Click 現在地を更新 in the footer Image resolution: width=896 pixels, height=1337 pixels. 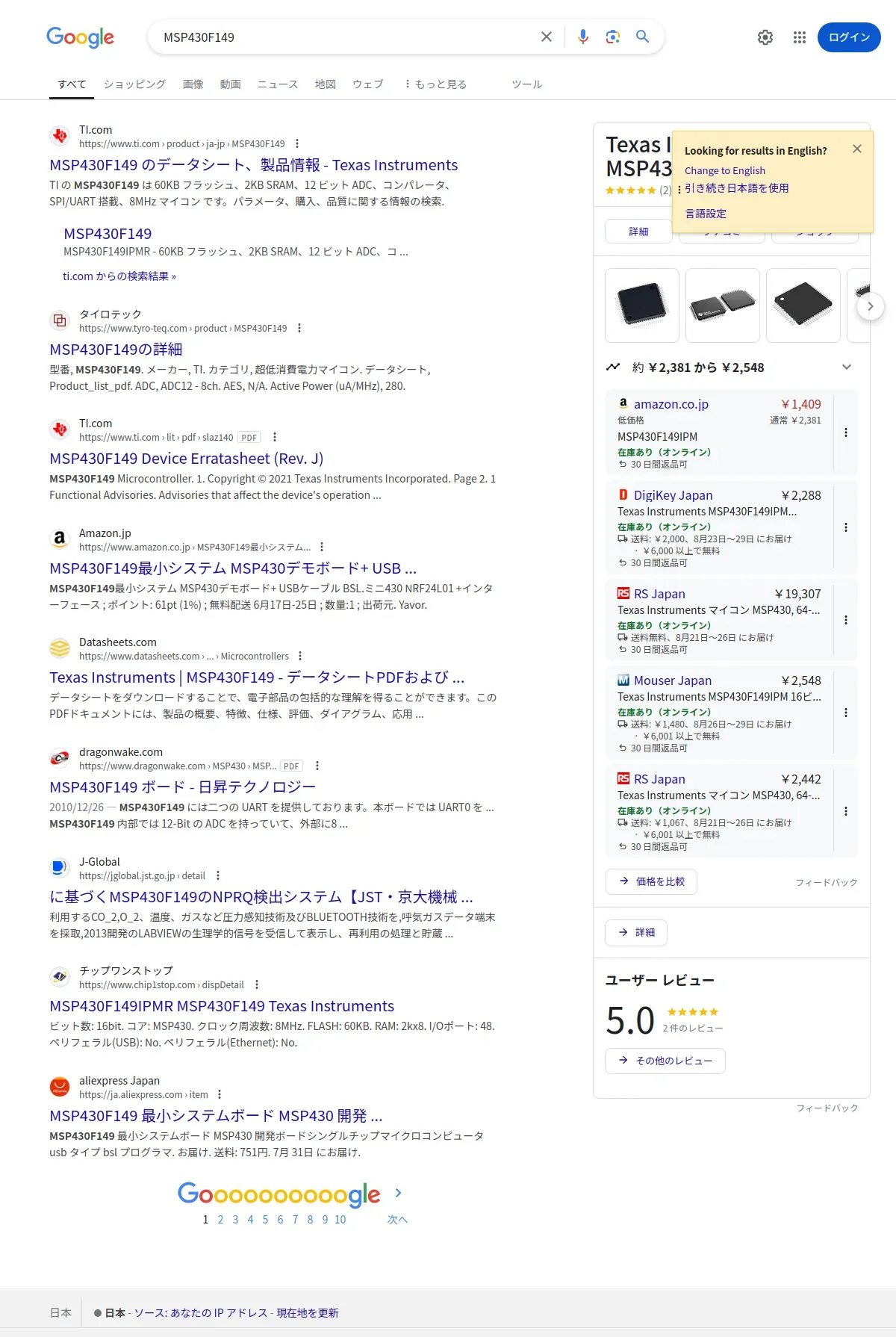point(308,1312)
